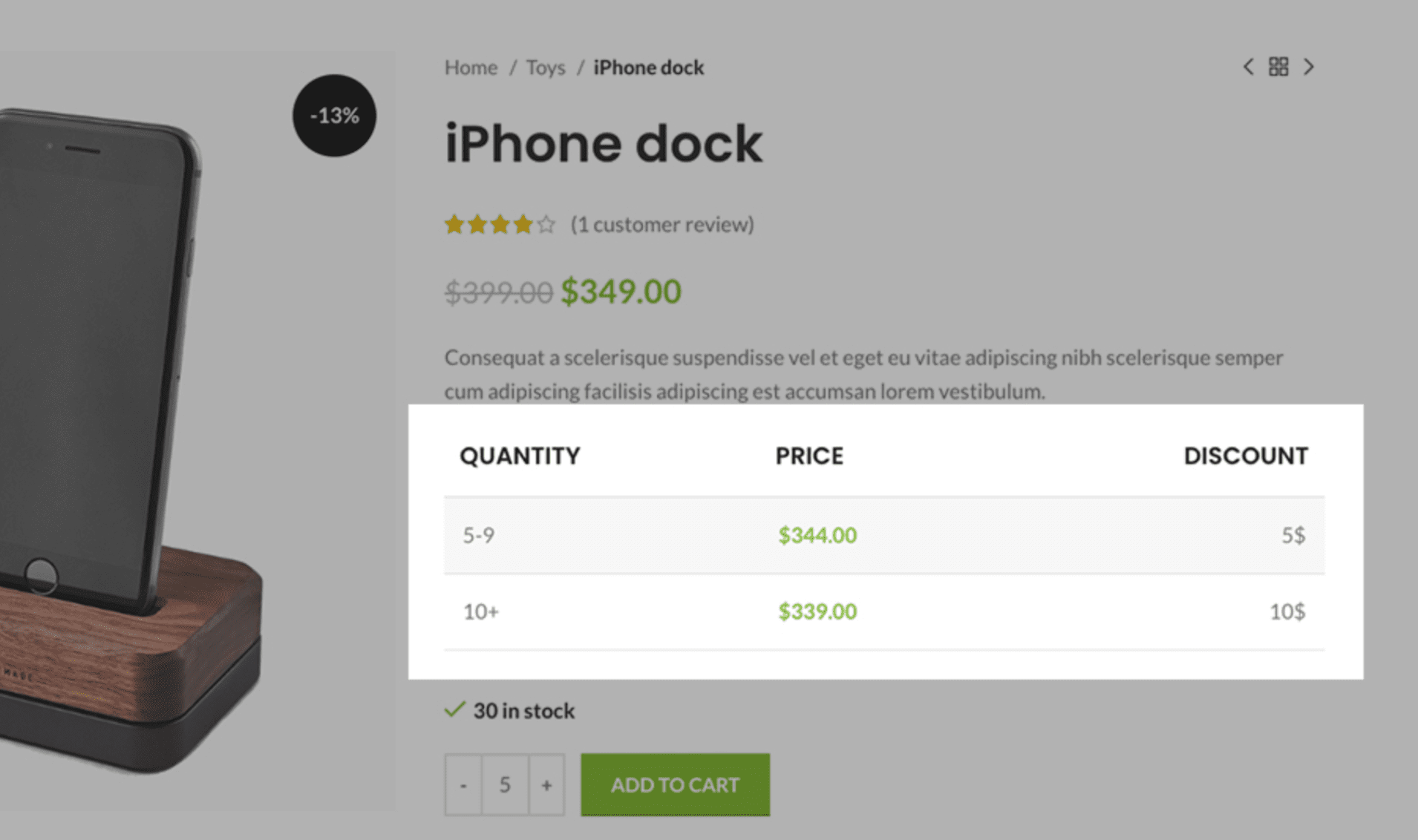The width and height of the screenshot is (1418, 840).
Task: Click the -13% sale badge
Action: click(334, 115)
